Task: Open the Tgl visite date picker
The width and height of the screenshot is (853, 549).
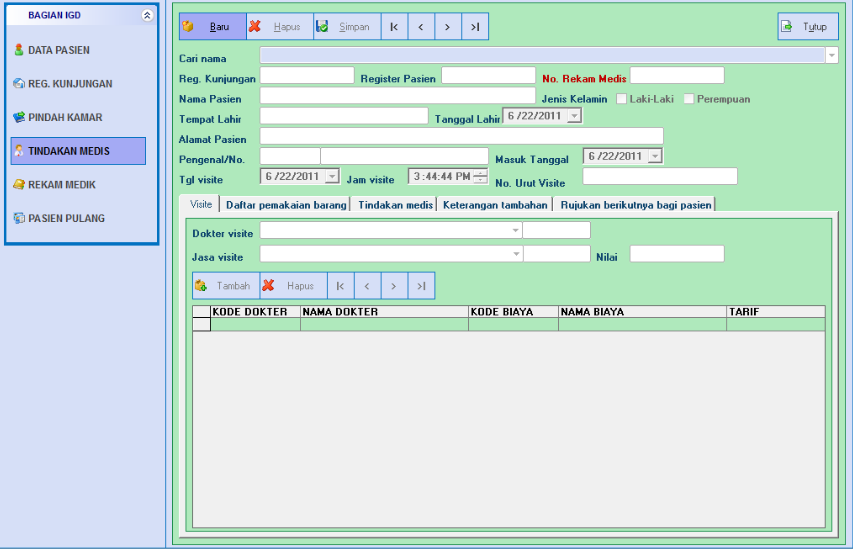Action: tap(332, 176)
